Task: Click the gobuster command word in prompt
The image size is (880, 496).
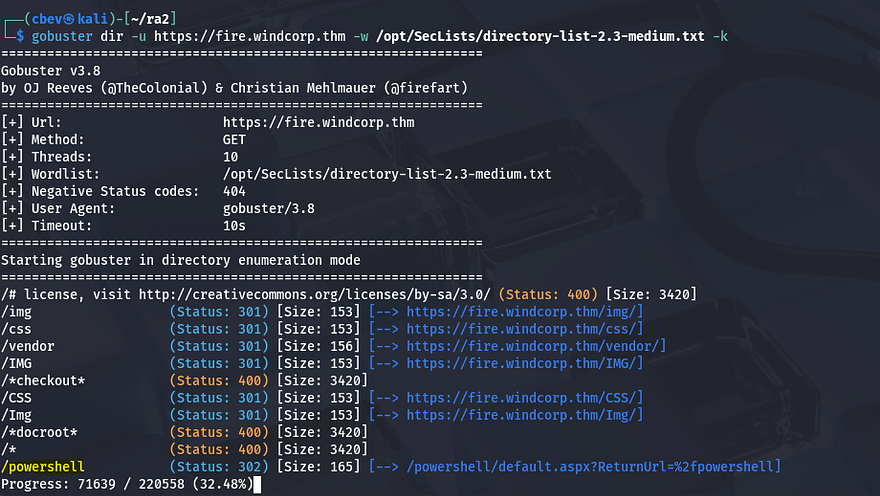Action: pos(62,37)
